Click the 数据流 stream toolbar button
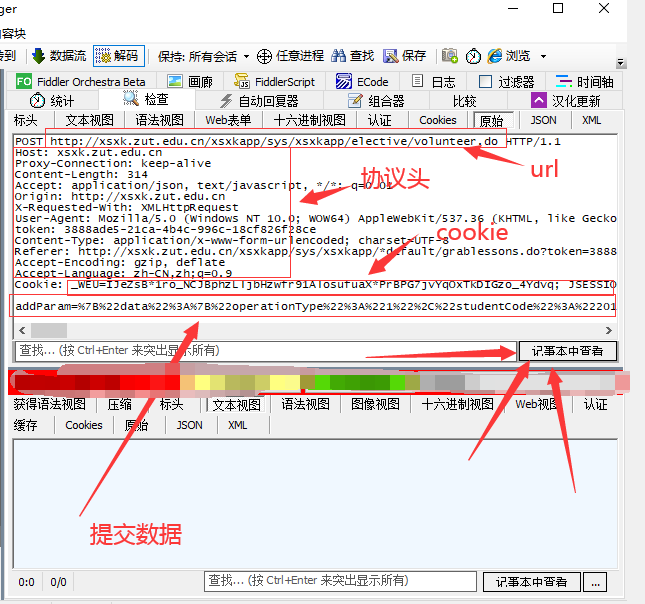This screenshot has width=645, height=604. 59,56
